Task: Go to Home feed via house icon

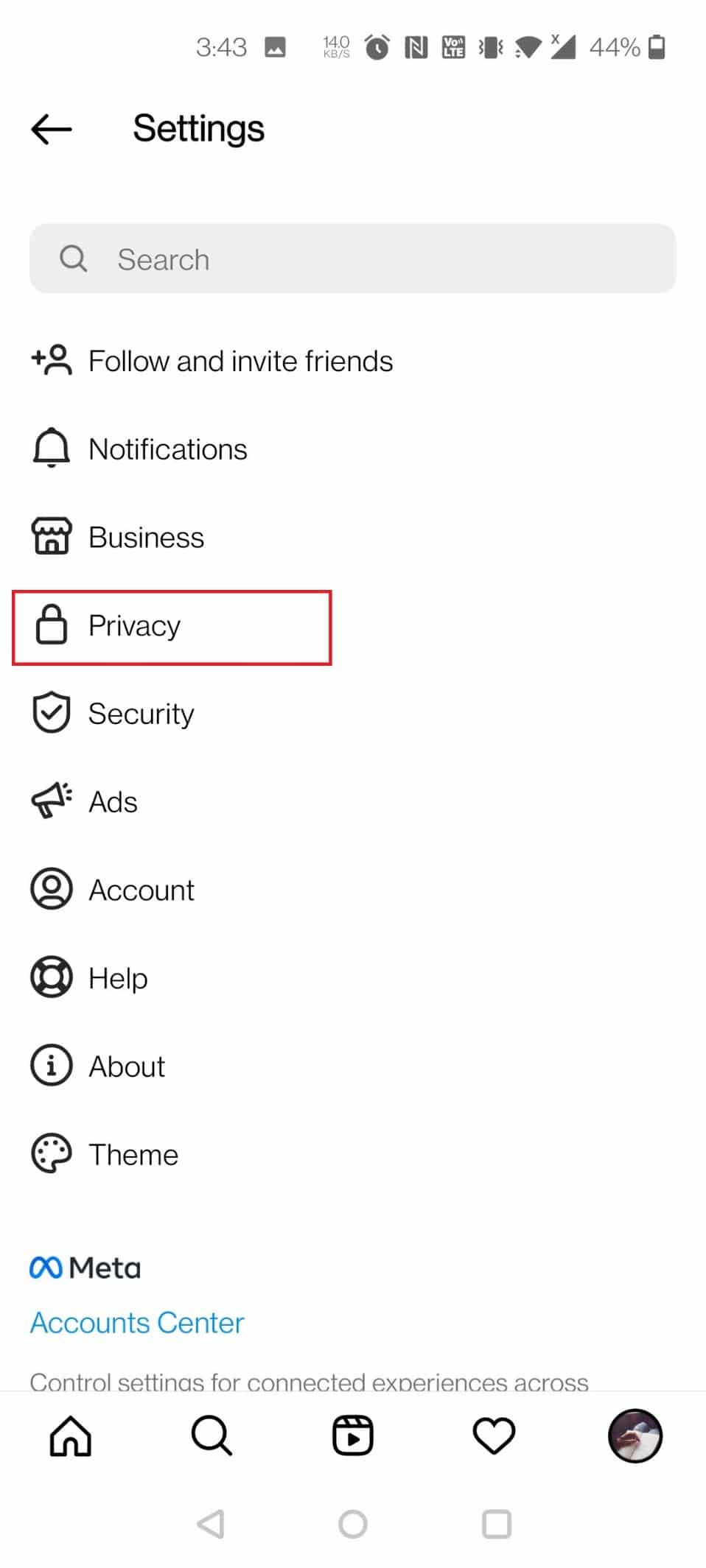Action: click(x=70, y=1435)
